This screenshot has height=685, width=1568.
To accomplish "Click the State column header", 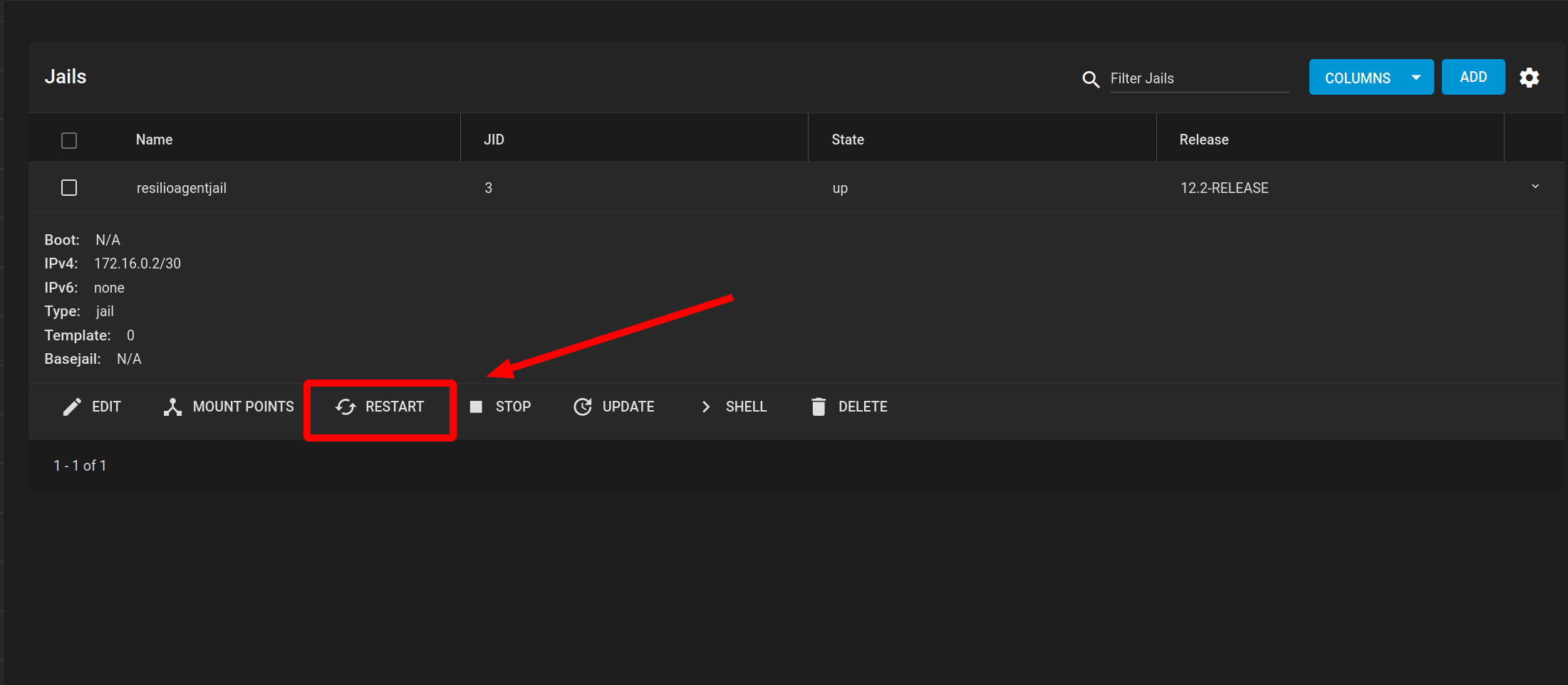I will 847,140.
